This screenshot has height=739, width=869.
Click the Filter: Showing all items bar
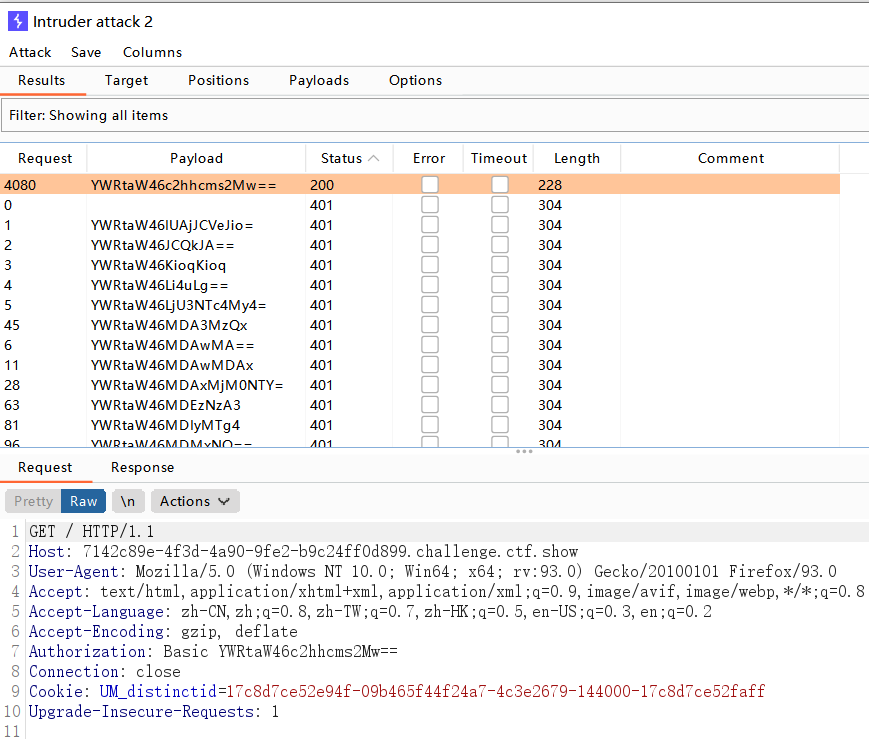[x=434, y=115]
